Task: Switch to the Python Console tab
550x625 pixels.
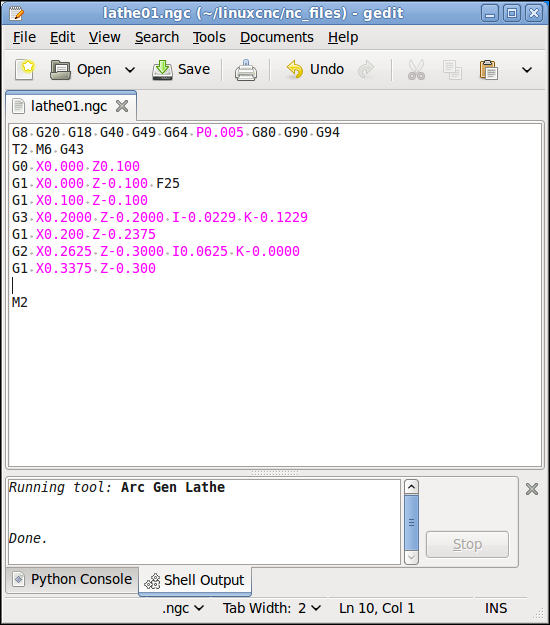Action: coord(72,579)
